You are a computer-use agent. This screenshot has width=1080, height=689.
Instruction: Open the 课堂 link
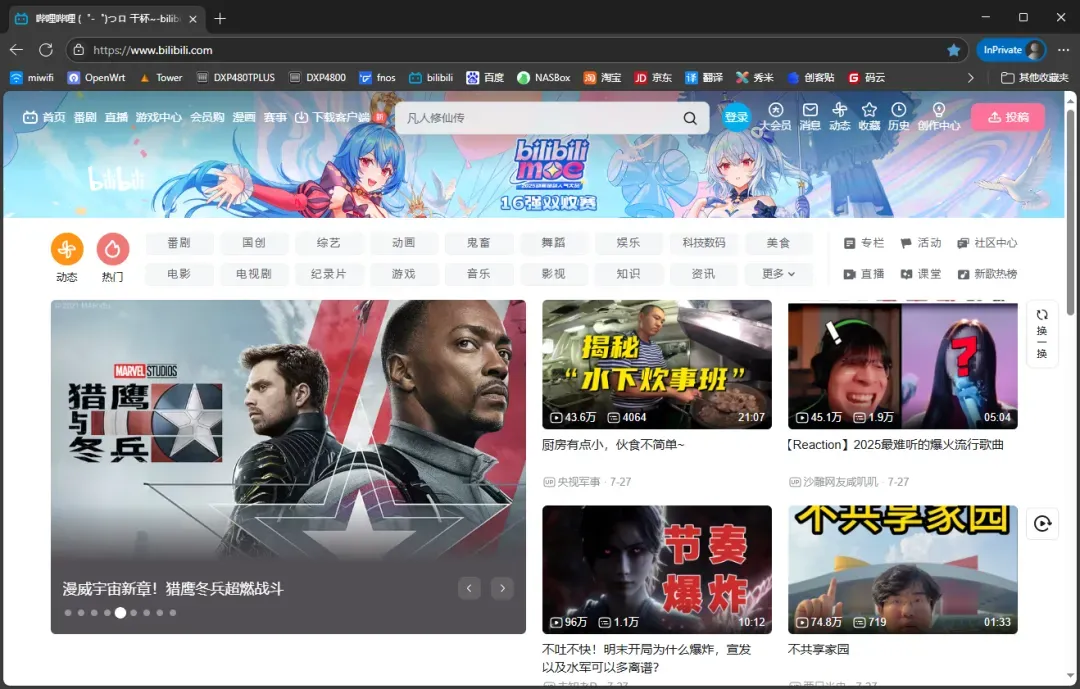click(920, 274)
